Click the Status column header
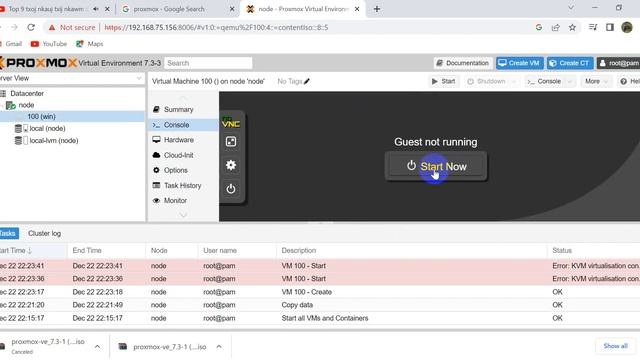 tap(593, 251)
